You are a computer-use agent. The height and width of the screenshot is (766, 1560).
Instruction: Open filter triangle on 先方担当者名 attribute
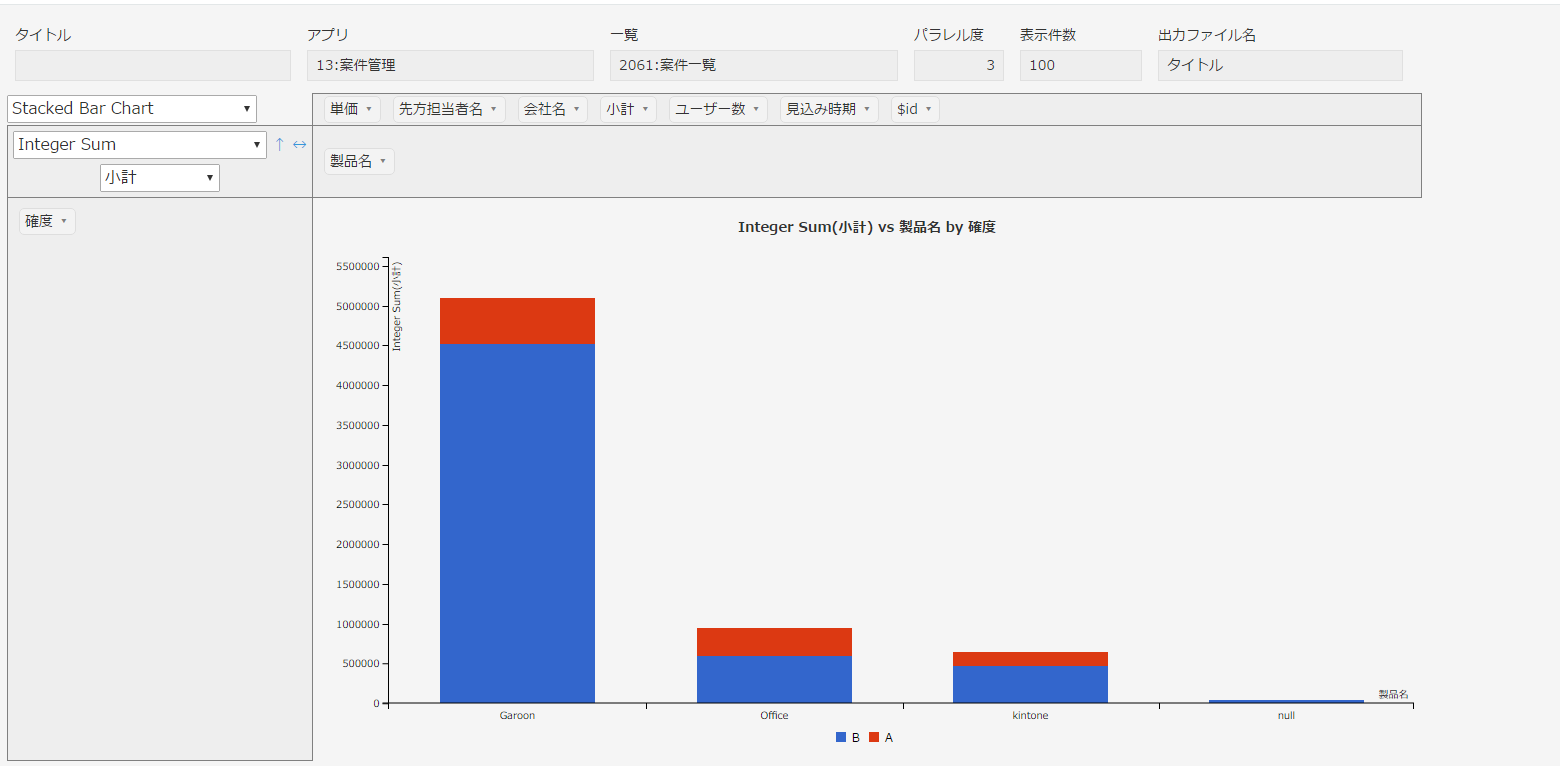(493, 109)
